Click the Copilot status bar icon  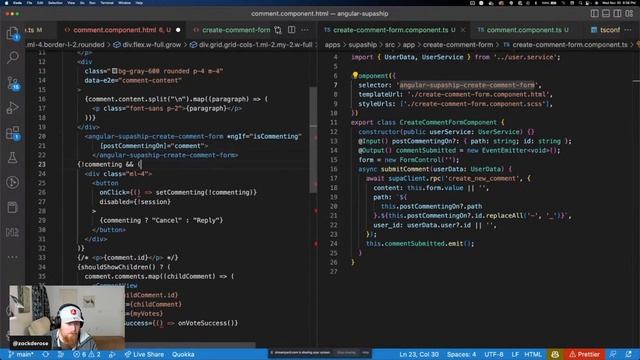tap(555, 354)
